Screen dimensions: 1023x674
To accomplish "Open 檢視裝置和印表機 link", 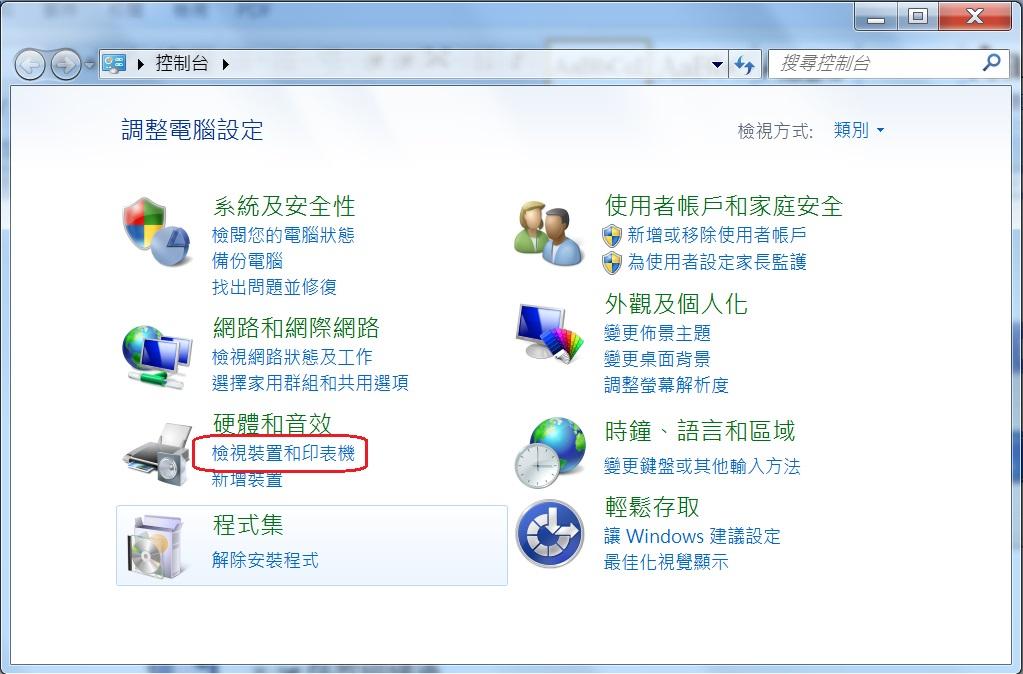I will point(283,452).
